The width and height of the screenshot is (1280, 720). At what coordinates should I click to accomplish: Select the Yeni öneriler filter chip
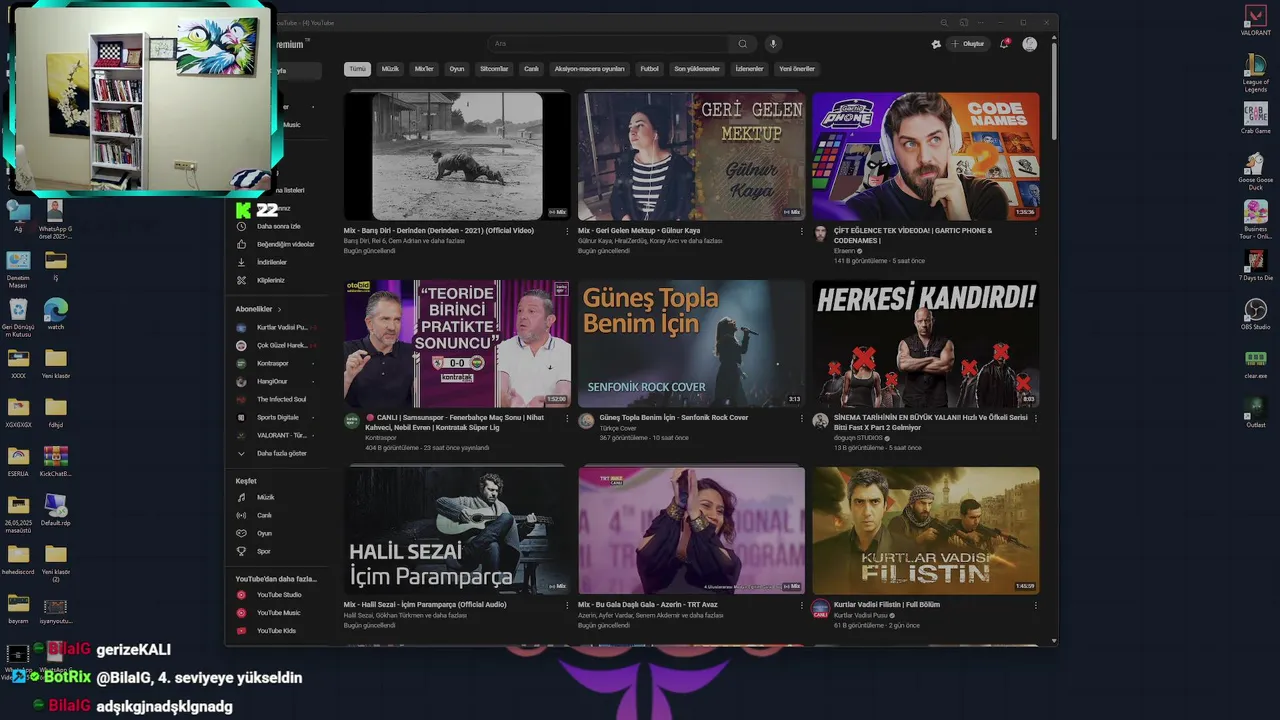[x=797, y=69]
